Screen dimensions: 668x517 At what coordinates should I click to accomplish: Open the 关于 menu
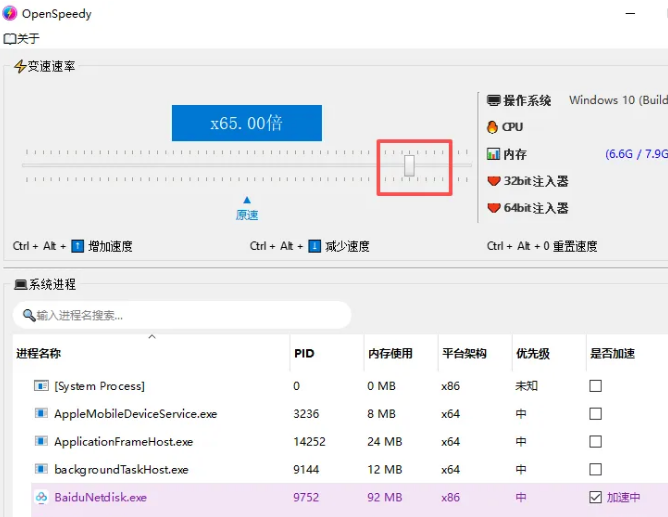tap(21, 39)
